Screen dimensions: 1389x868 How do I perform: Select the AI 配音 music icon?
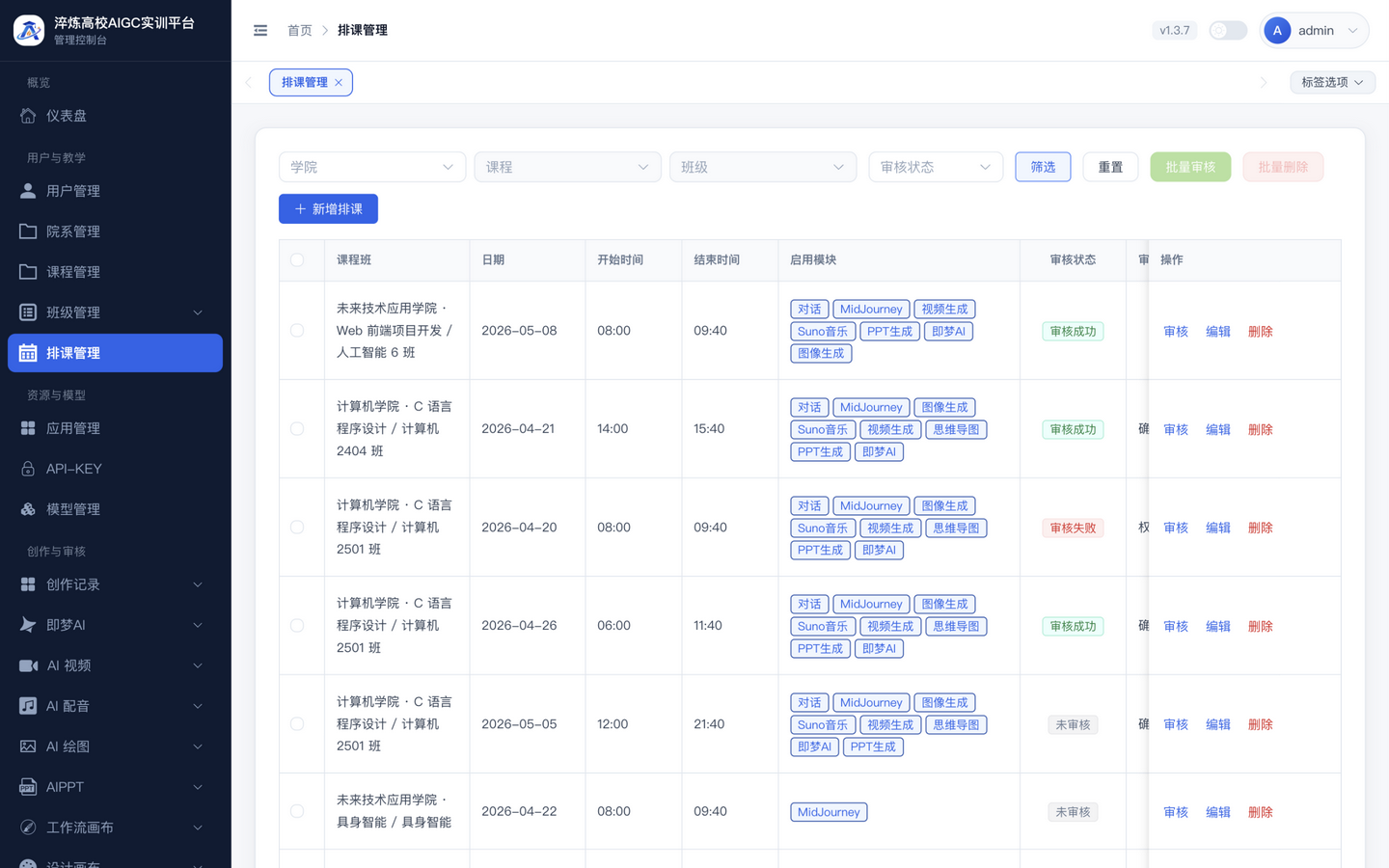click(x=28, y=706)
